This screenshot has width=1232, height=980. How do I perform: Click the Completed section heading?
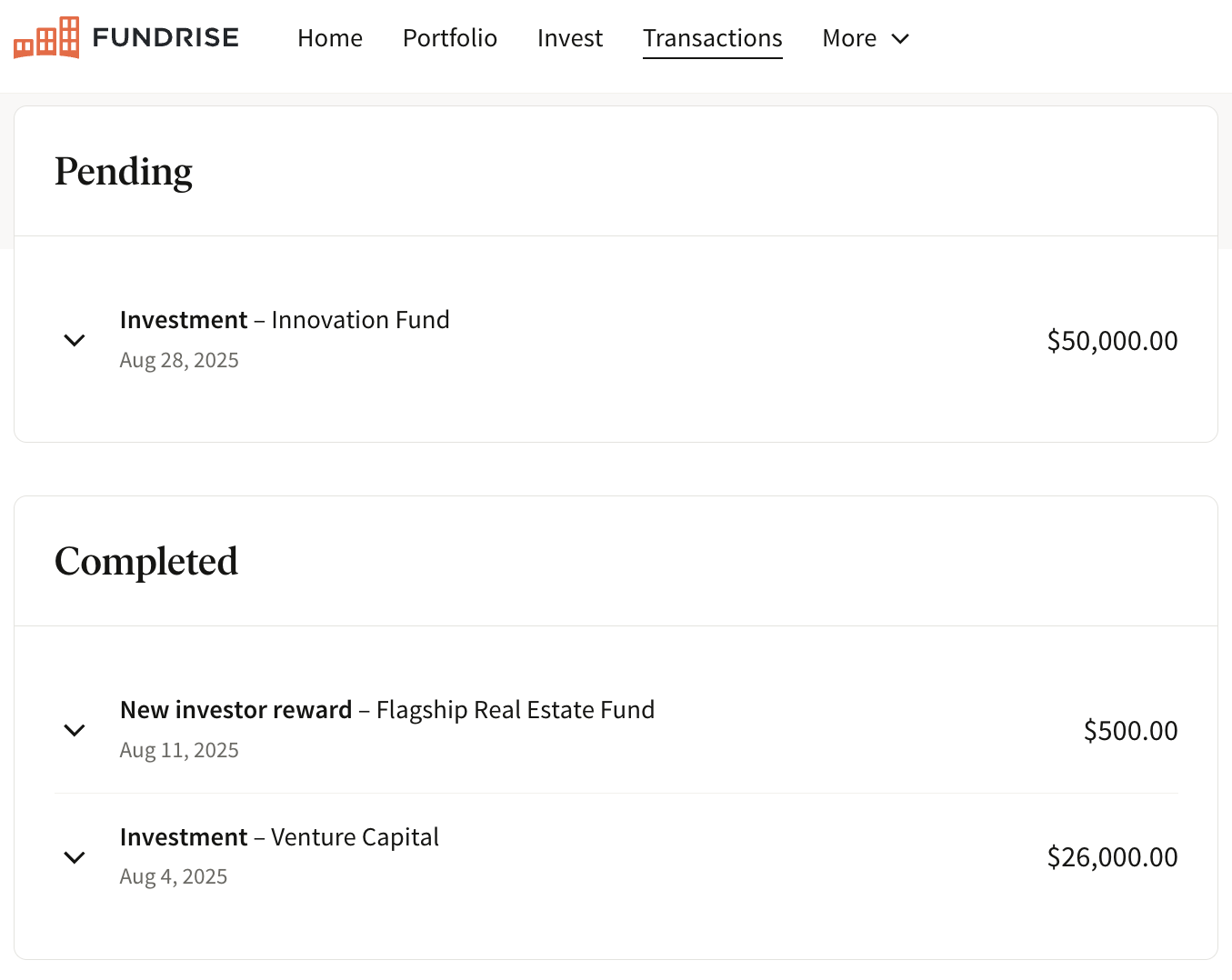pos(146,562)
